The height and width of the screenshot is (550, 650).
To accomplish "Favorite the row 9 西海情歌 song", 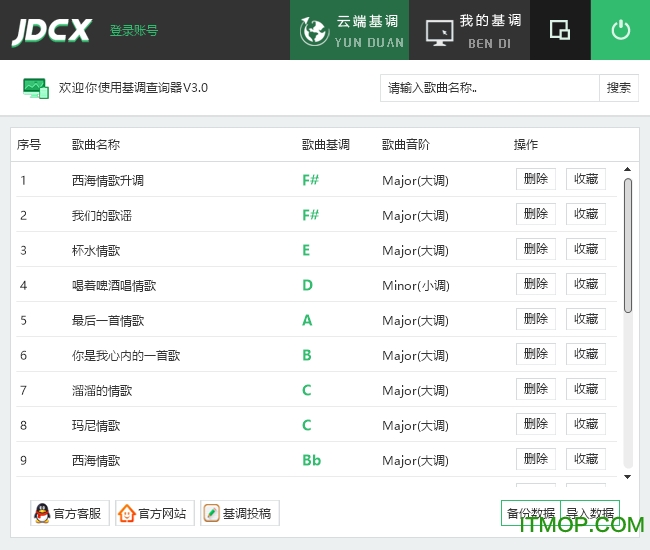I will (x=586, y=459).
